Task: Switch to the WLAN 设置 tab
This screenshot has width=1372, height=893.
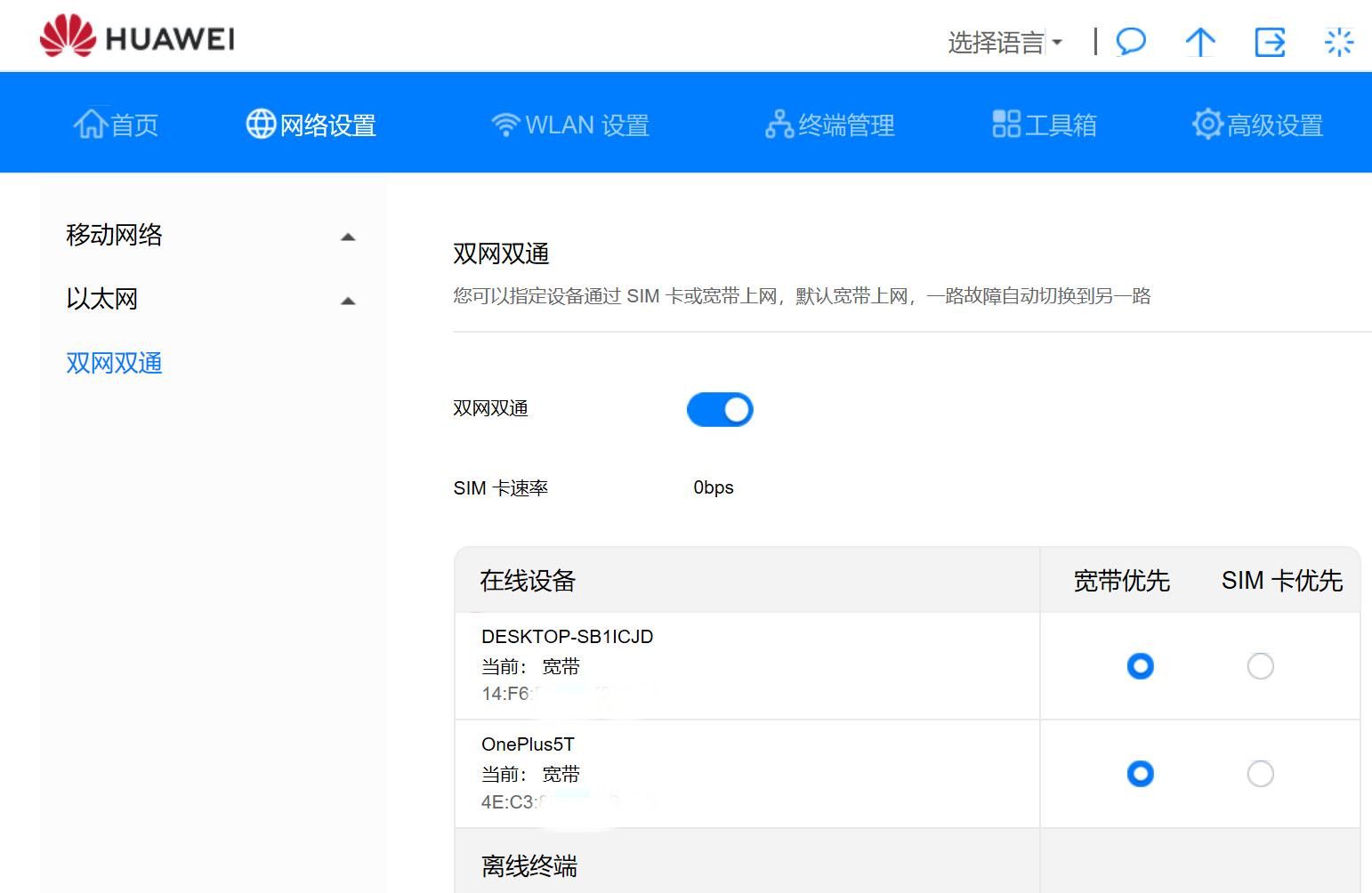Action: (x=570, y=125)
